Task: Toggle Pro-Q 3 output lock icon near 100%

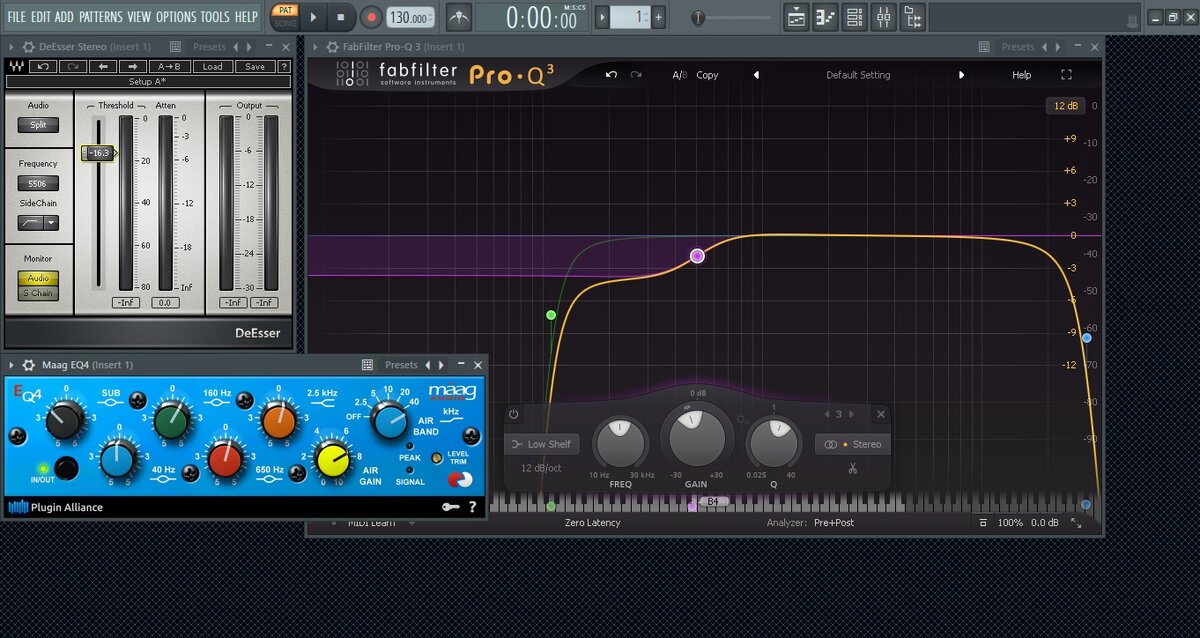Action: pyautogui.click(x=984, y=523)
